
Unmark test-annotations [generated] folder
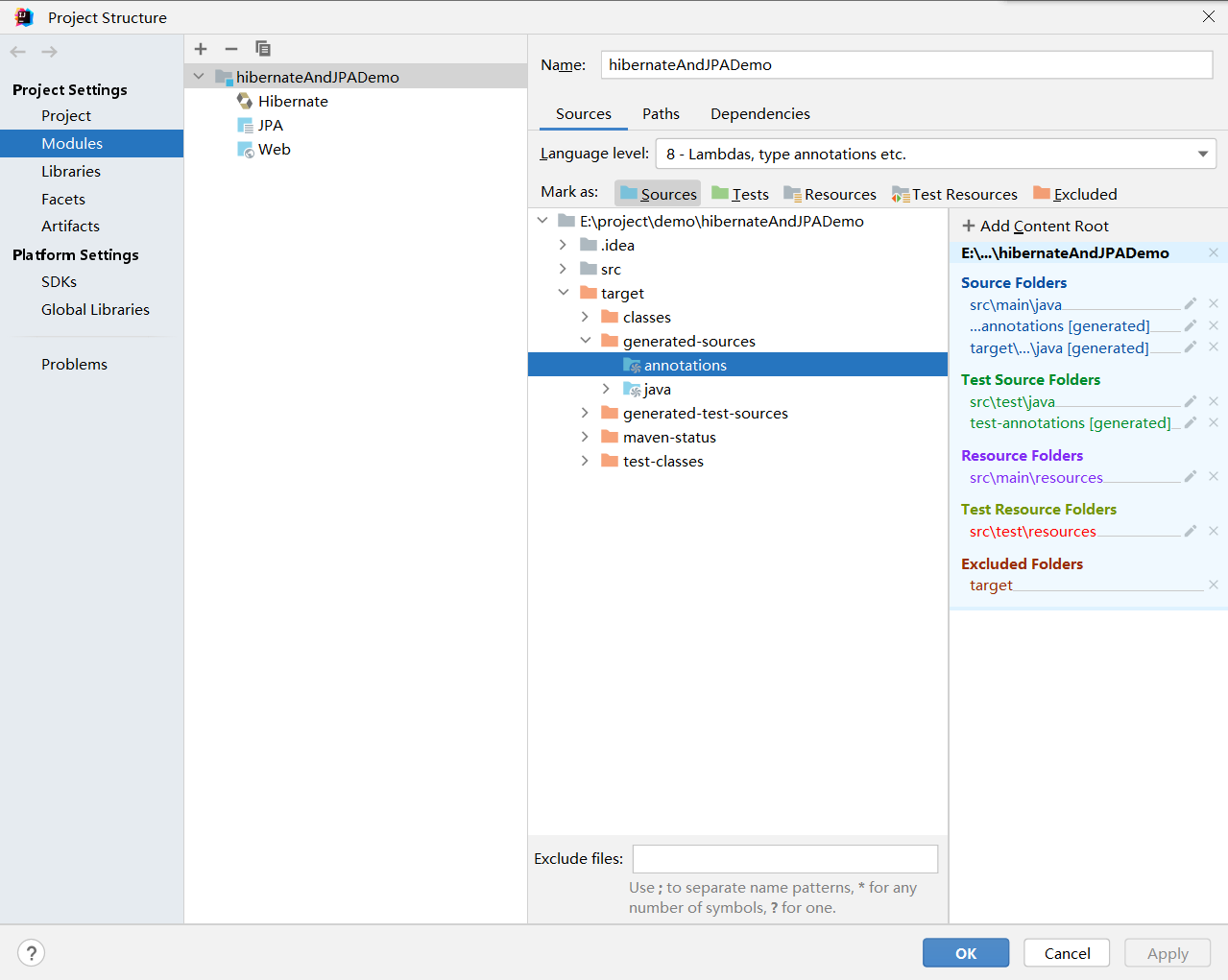pos(1214,422)
